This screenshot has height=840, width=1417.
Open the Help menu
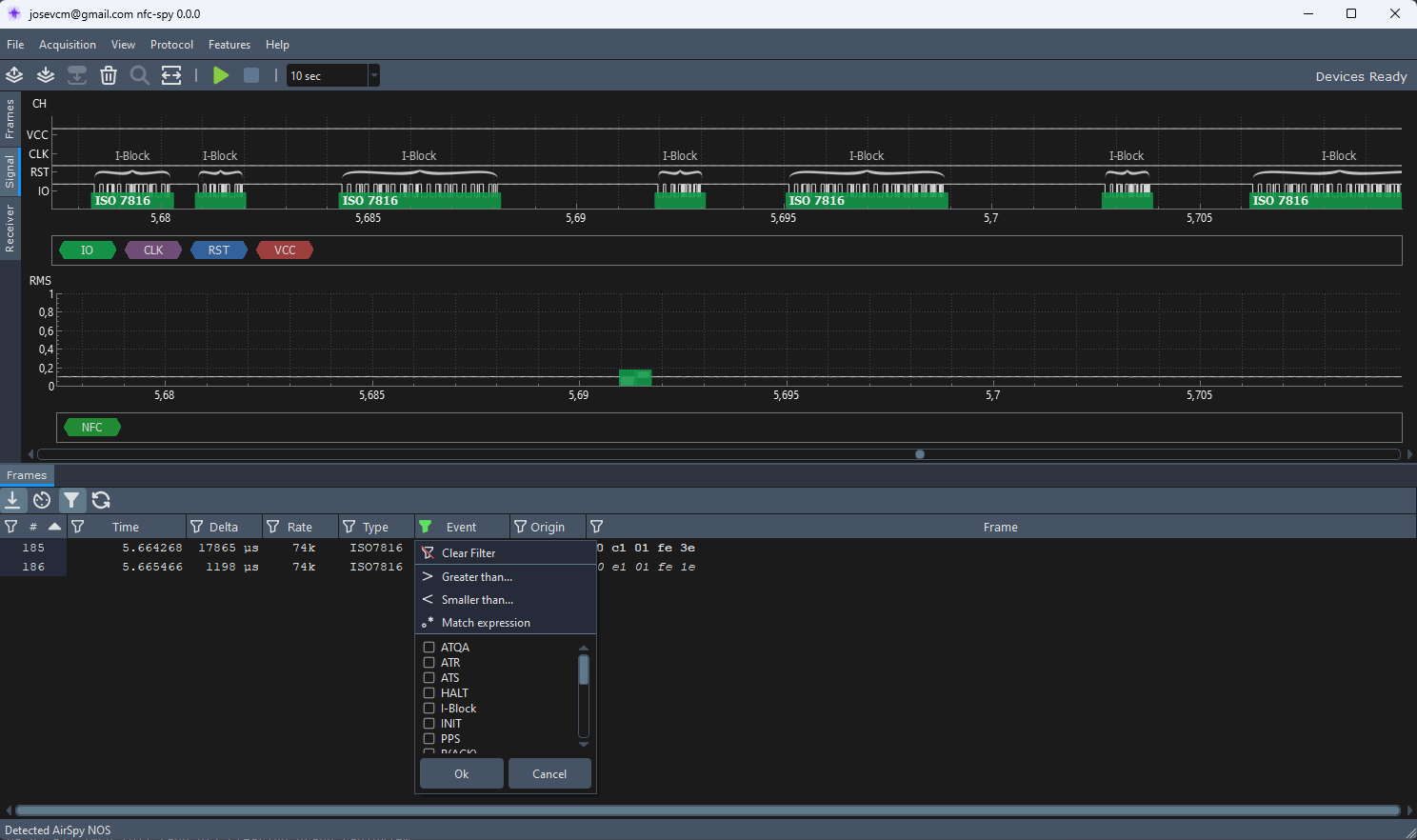pos(277,45)
